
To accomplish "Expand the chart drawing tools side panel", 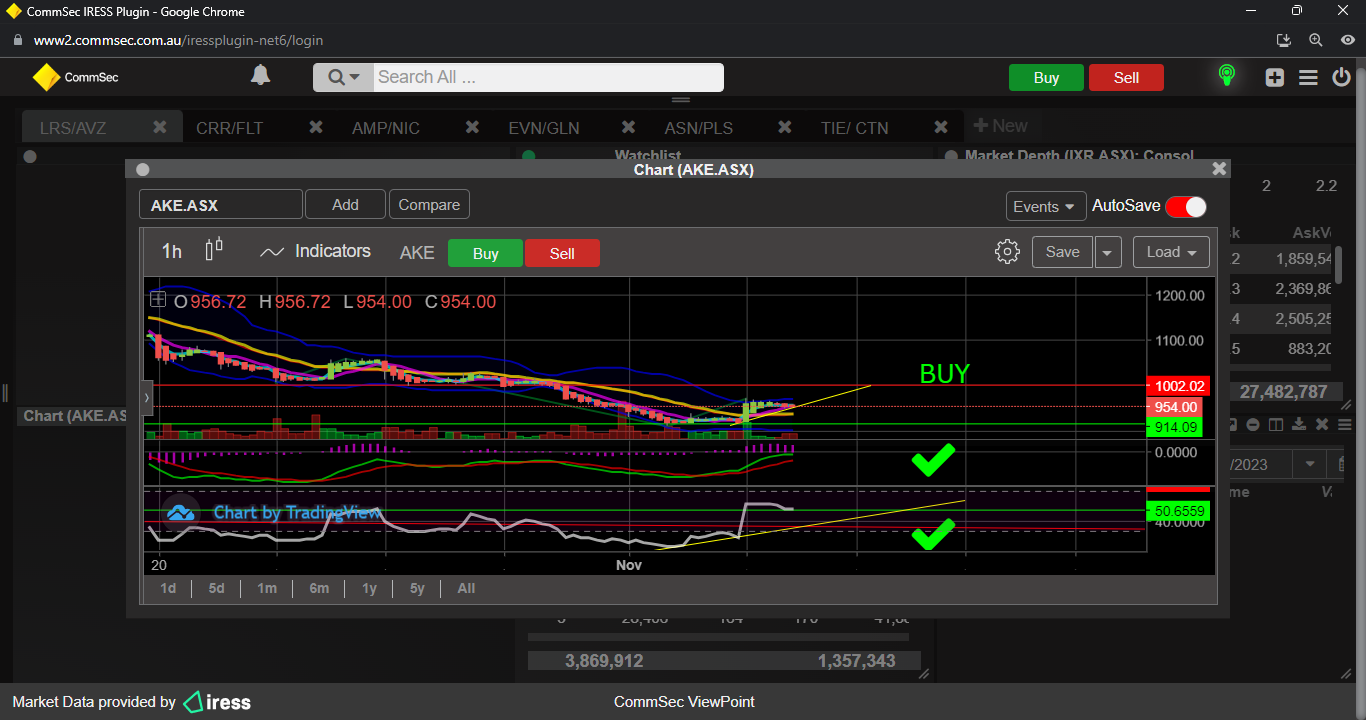I will (148, 397).
